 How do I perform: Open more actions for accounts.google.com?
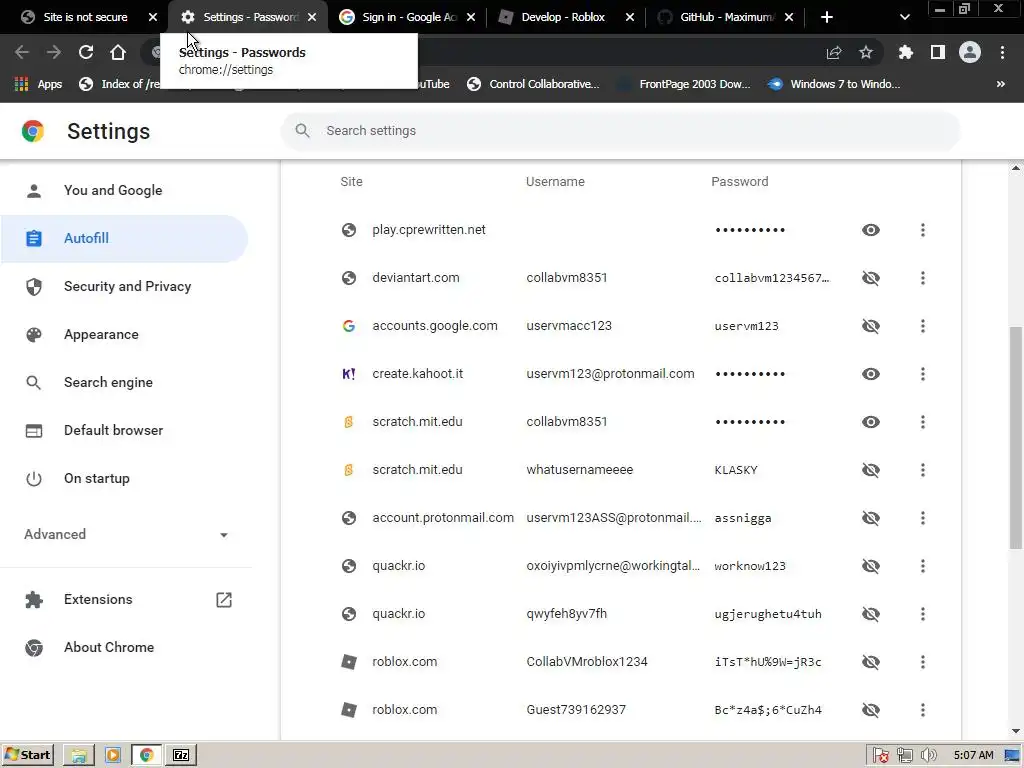pos(922,326)
